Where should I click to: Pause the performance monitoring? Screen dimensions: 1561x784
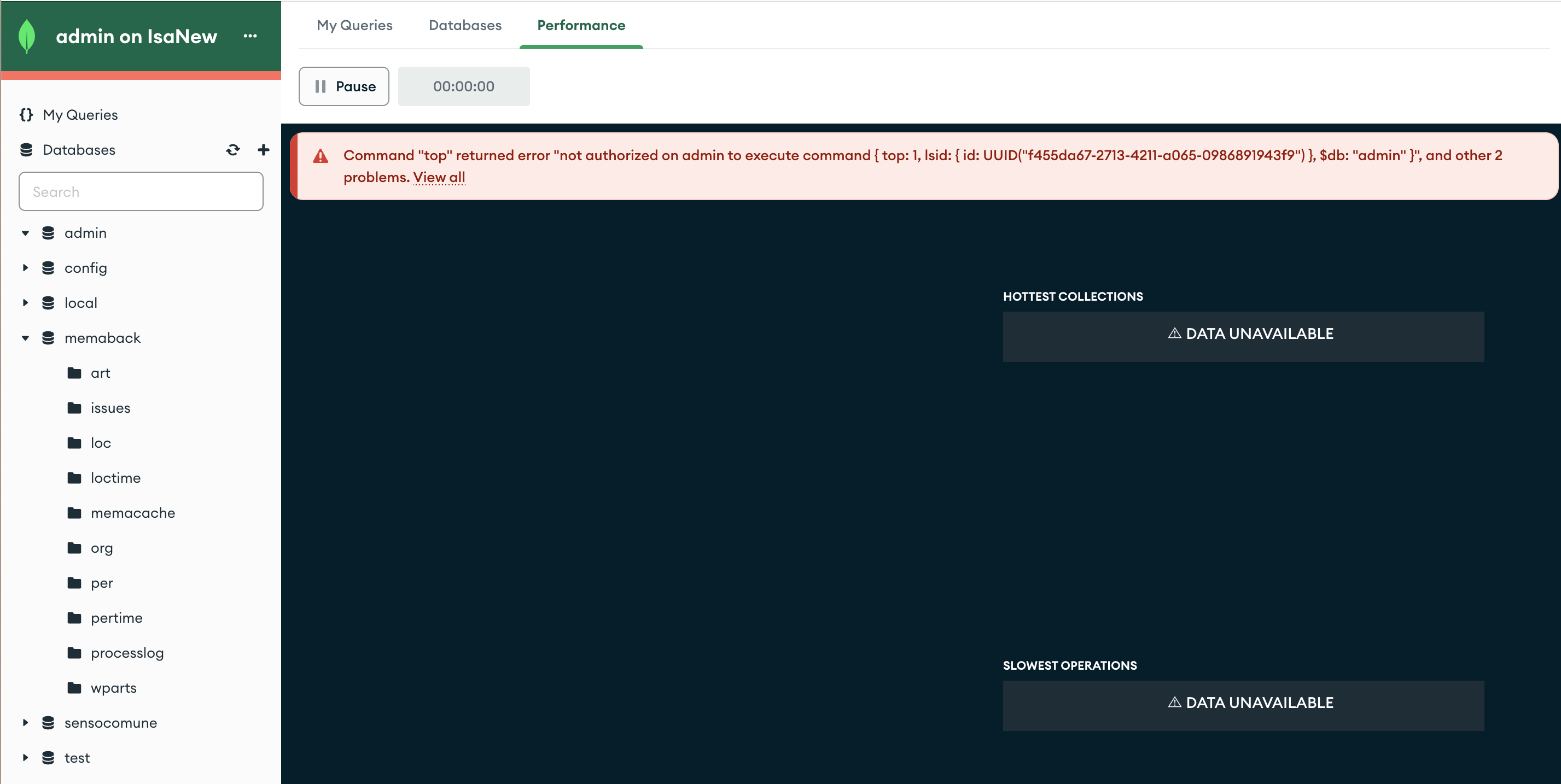343,86
